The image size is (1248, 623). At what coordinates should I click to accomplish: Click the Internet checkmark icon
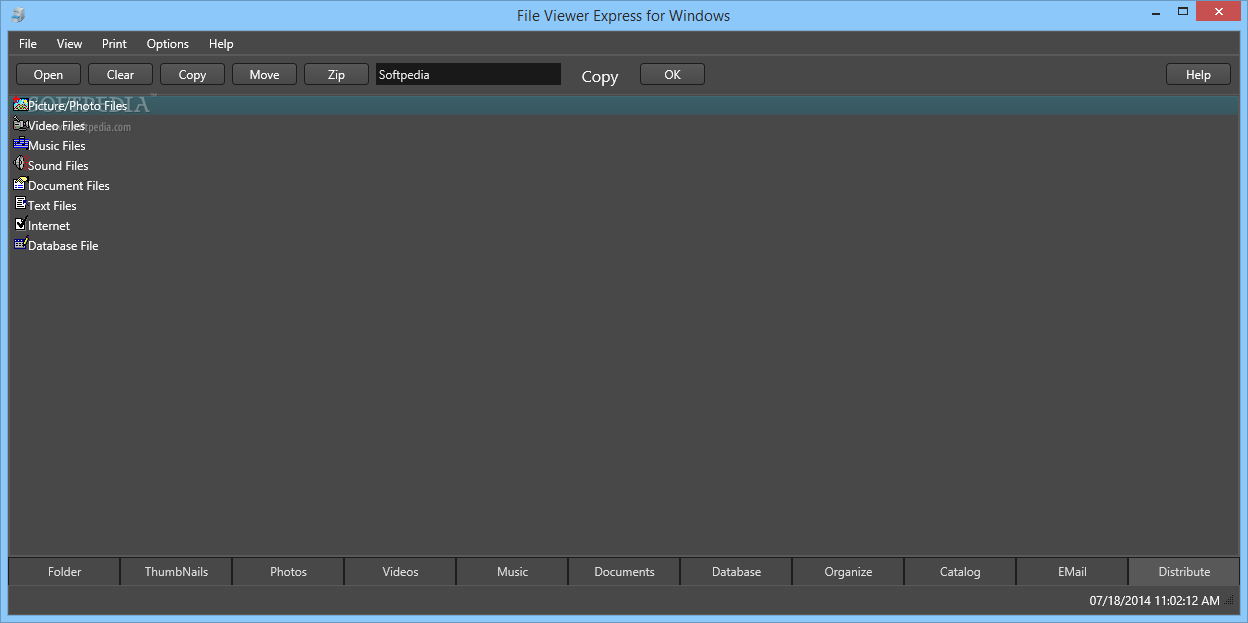click(20, 224)
